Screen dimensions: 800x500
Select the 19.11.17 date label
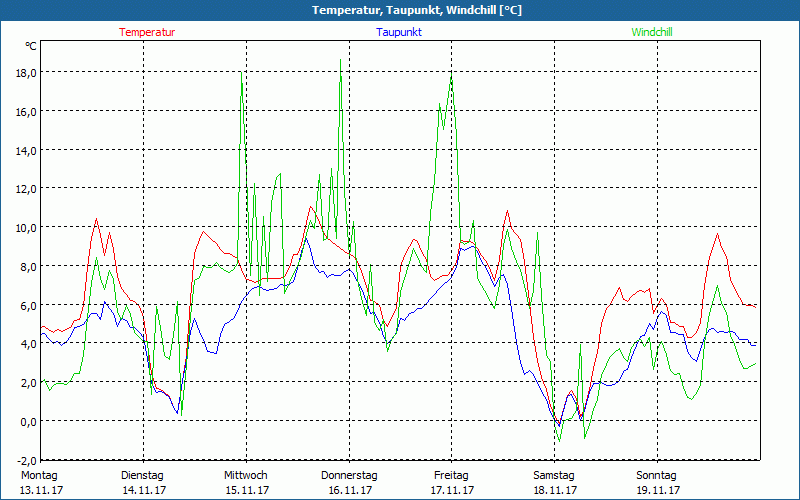tap(657, 490)
